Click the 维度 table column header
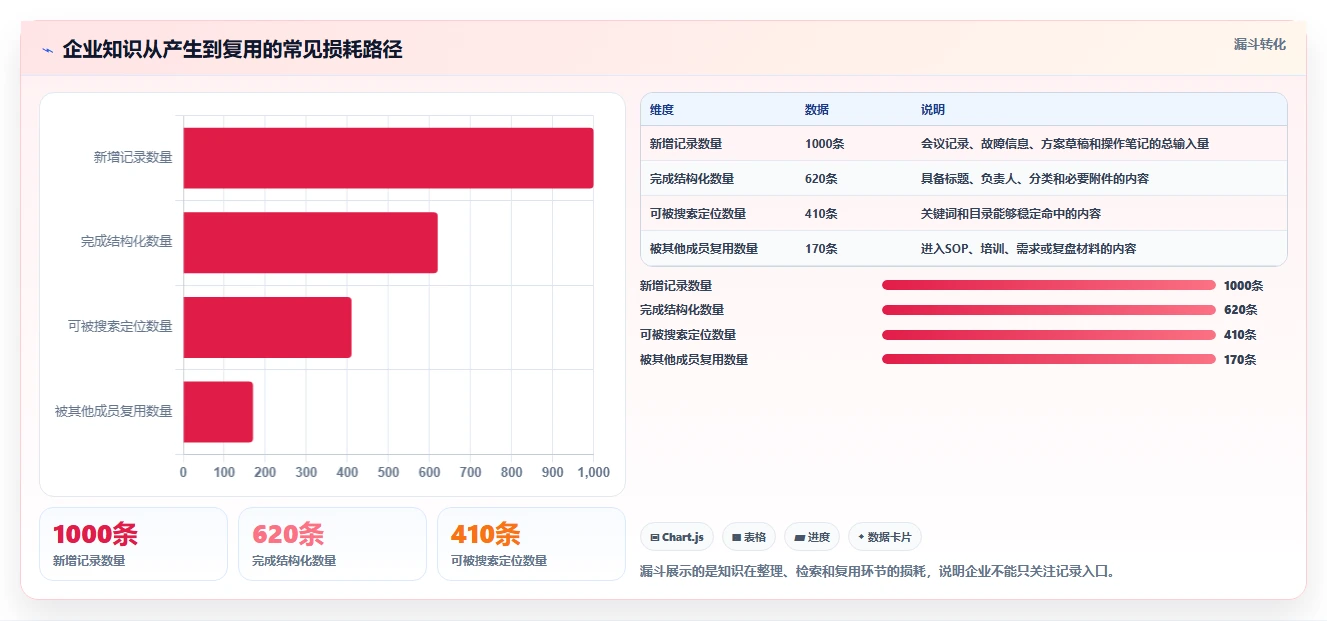The height and width of the screenshot is (621, 1327). tap(662, 110)
